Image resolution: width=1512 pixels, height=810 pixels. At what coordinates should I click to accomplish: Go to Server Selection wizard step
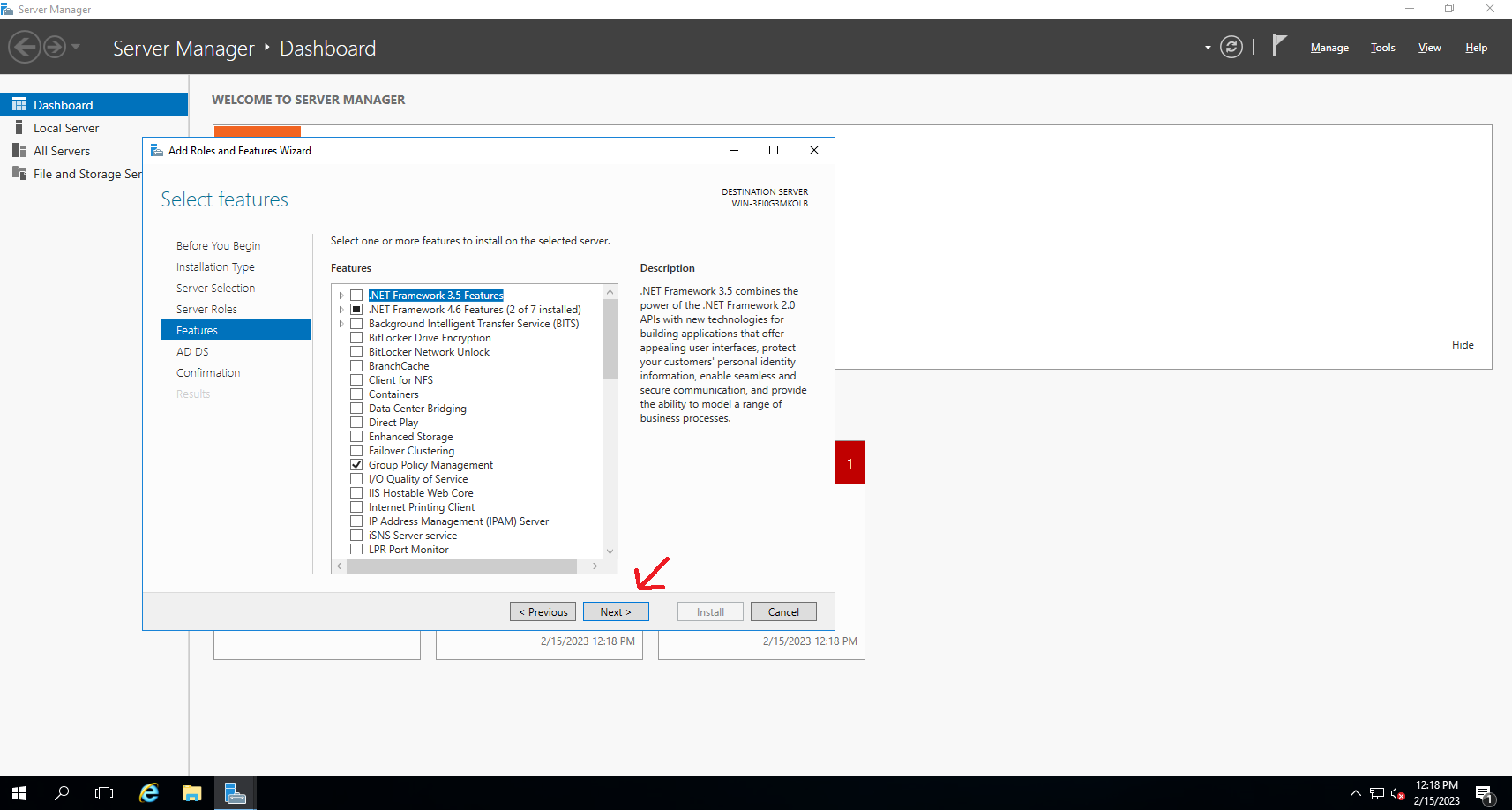pyautogui.click(x=215, y=288)
